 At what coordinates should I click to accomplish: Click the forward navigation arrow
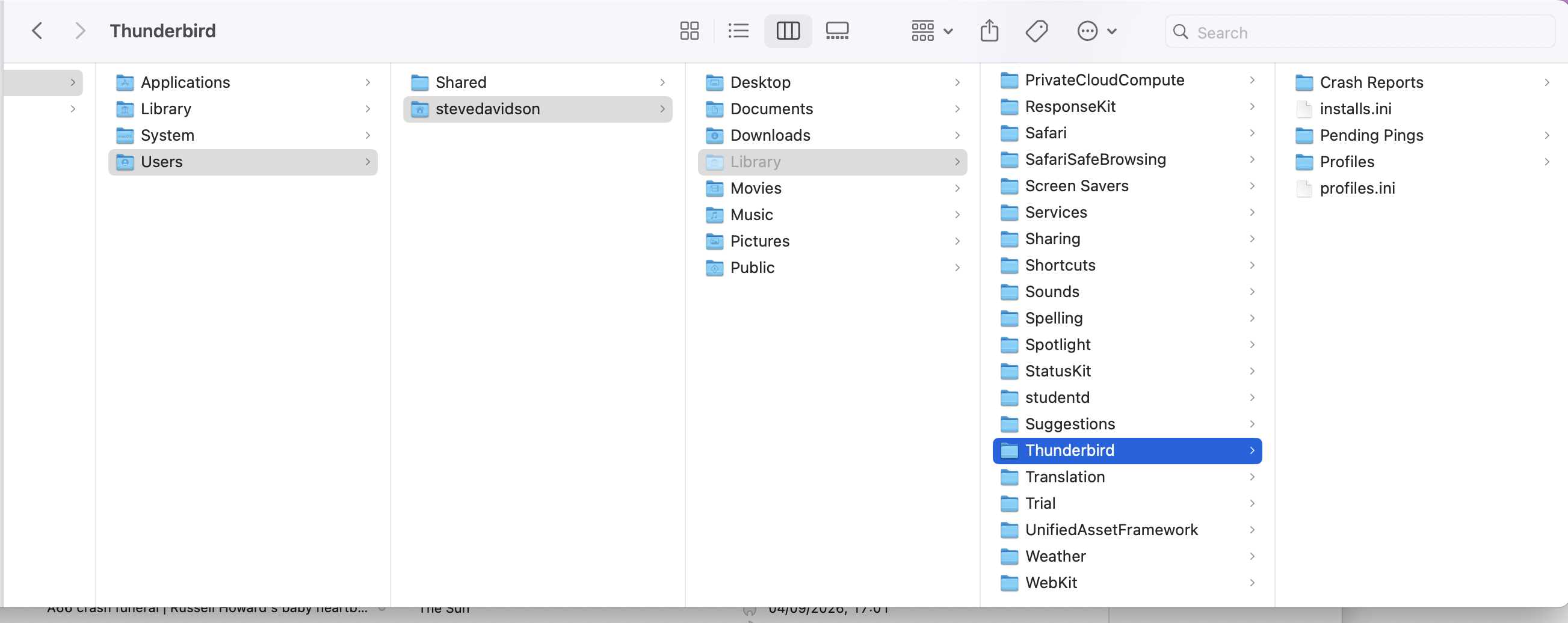[x=80, y=31]
